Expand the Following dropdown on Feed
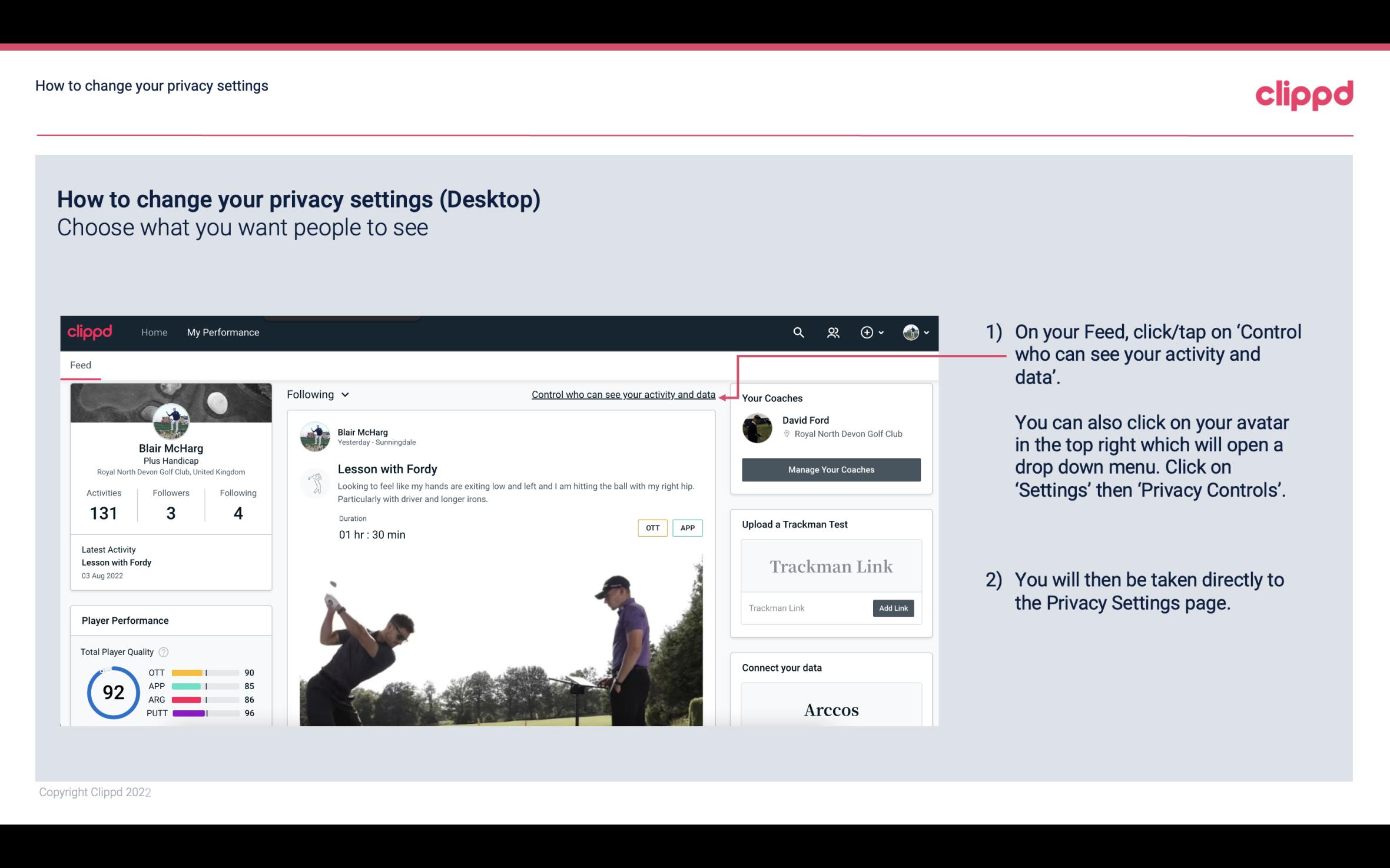 [x=317, y=394]
